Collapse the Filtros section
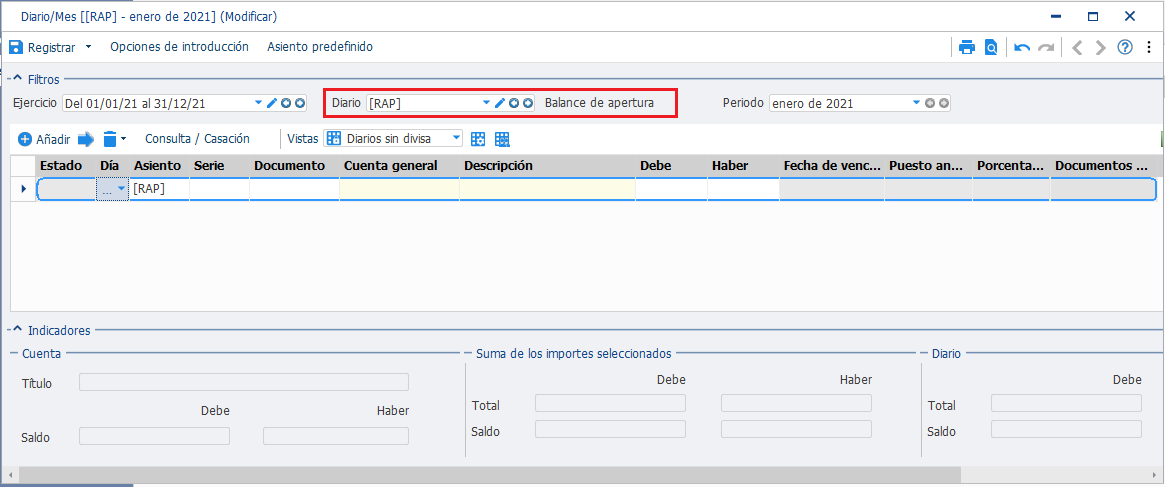This screenshot has width=1165, height=487. pyautogui.click(x=18, y=79)
